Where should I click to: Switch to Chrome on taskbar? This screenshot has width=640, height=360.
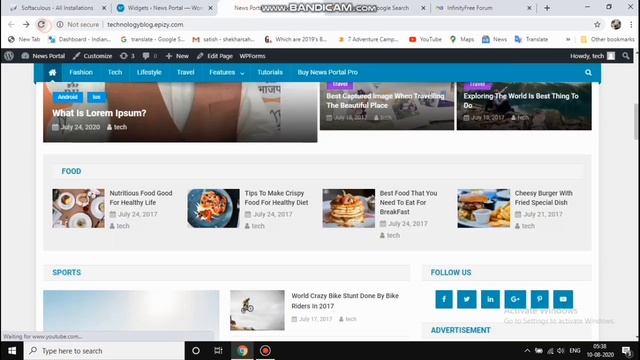242,351
